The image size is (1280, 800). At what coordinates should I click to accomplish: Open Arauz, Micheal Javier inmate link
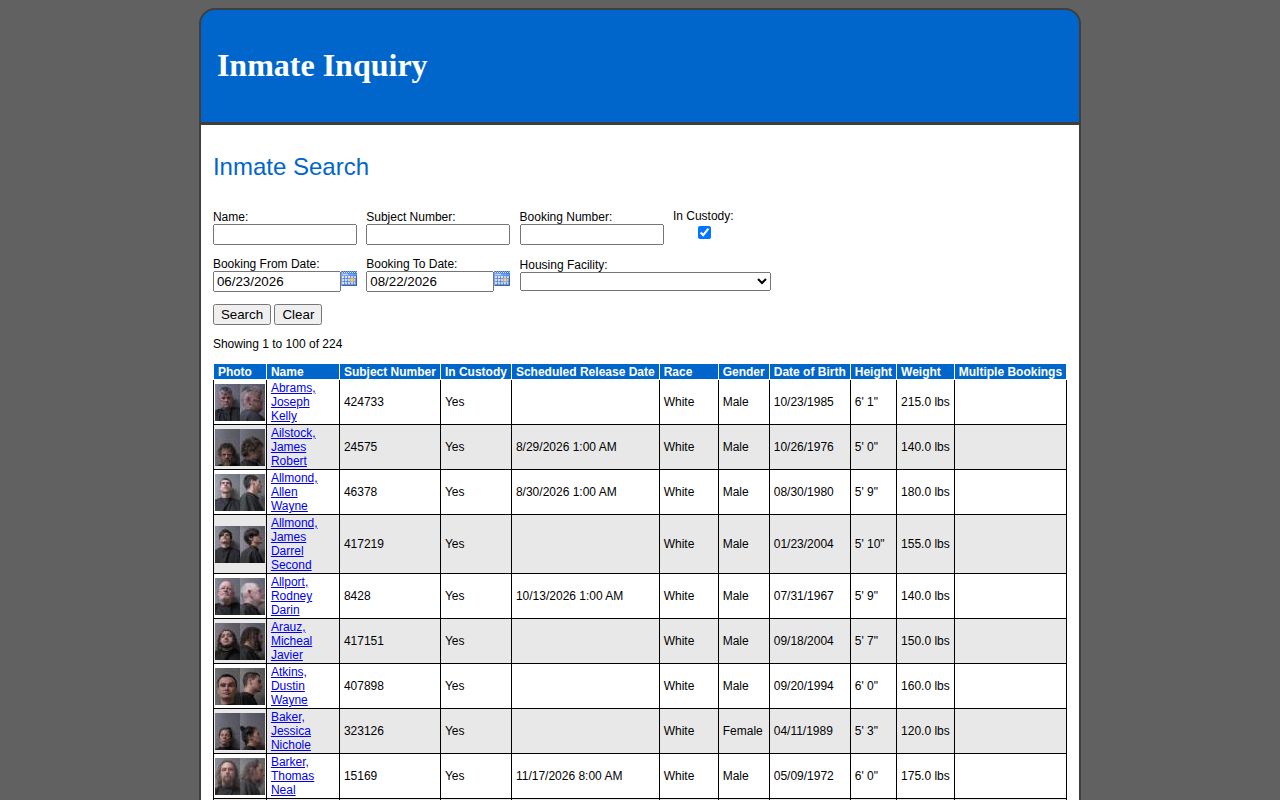click(292, 641)
